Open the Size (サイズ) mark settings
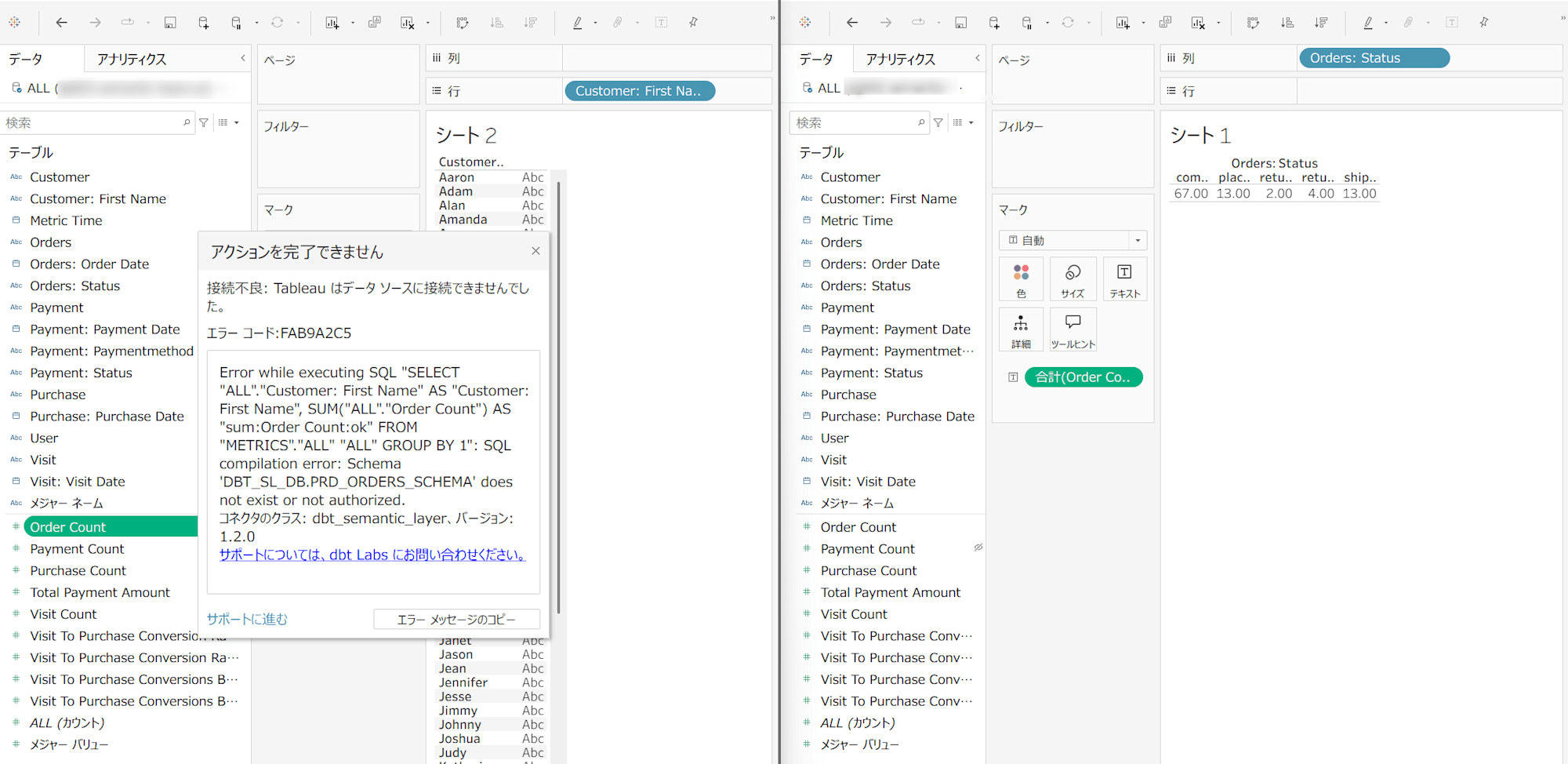This screenshot has width=1568, height=764. point(1073,279)
